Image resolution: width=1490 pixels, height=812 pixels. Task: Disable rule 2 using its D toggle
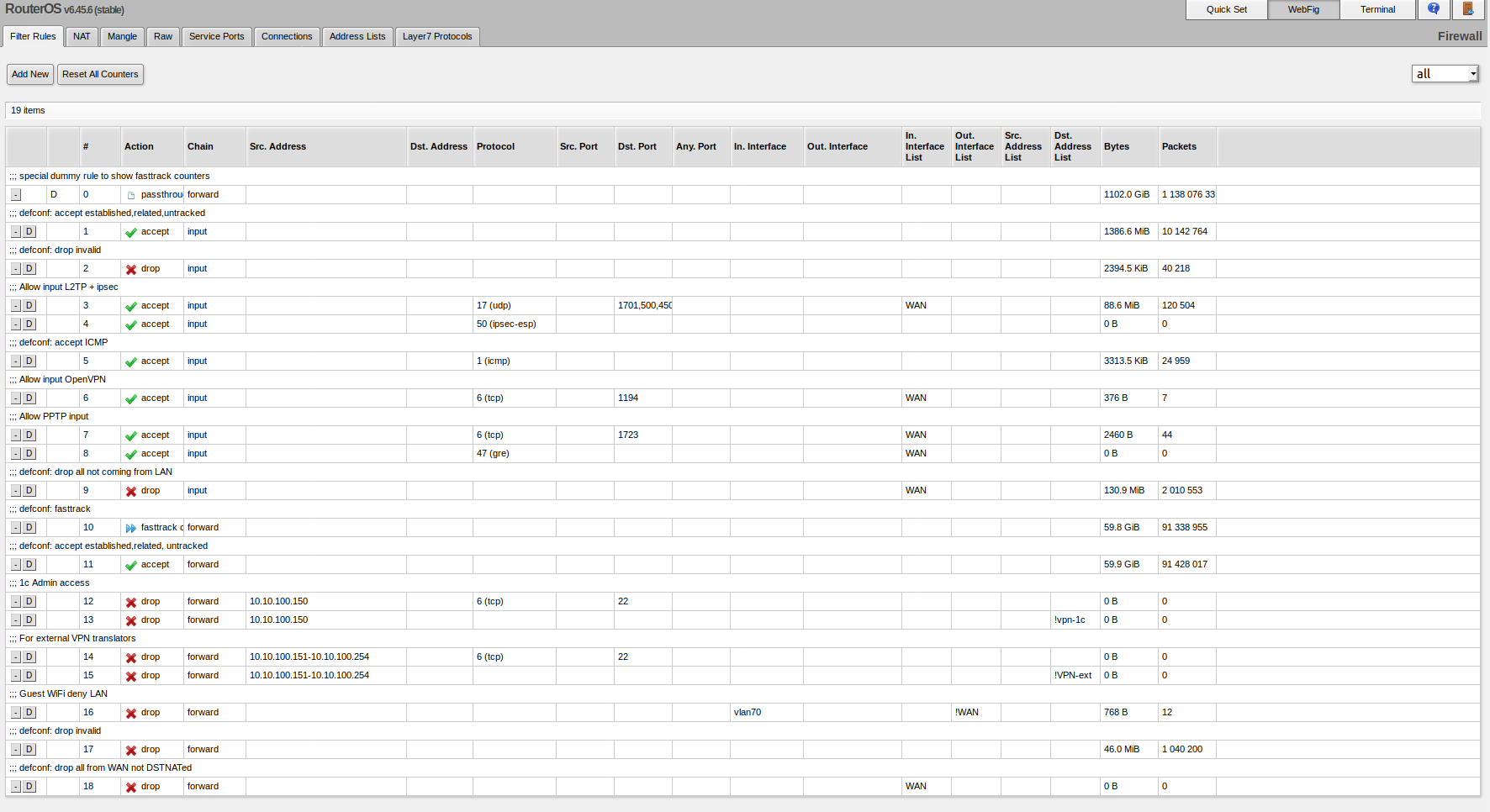29,268
